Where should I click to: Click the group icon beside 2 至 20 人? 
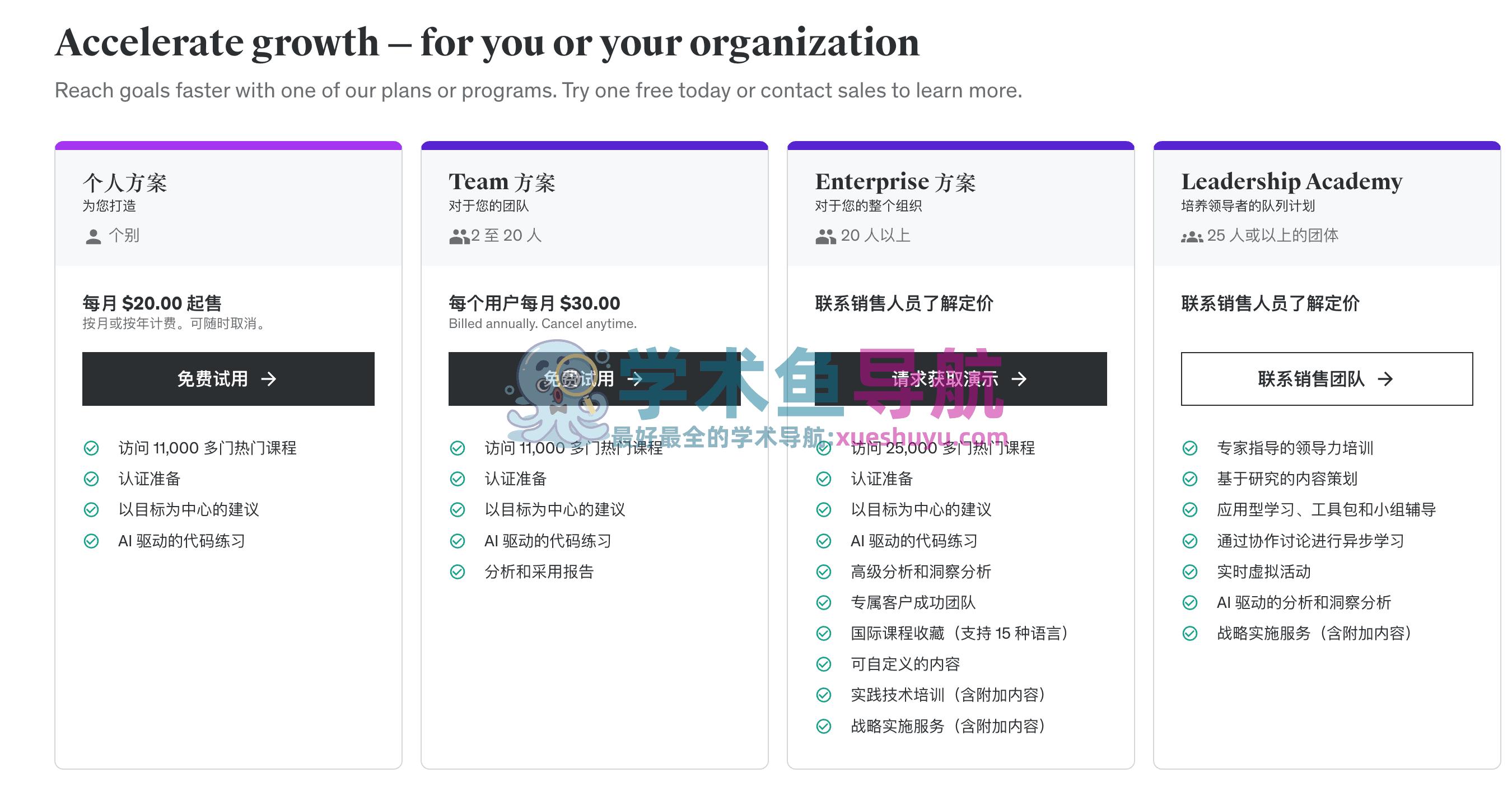[x=459, y=237]
